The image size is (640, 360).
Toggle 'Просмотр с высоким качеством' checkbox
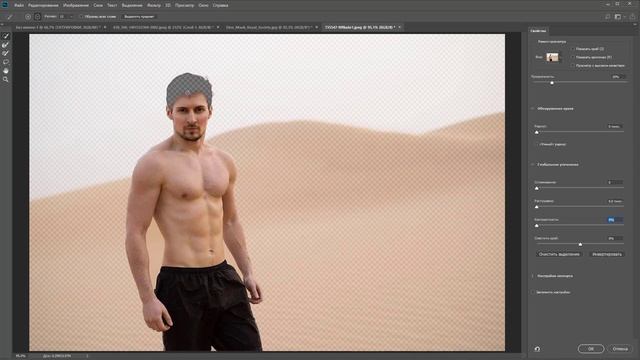click(573, 65)
